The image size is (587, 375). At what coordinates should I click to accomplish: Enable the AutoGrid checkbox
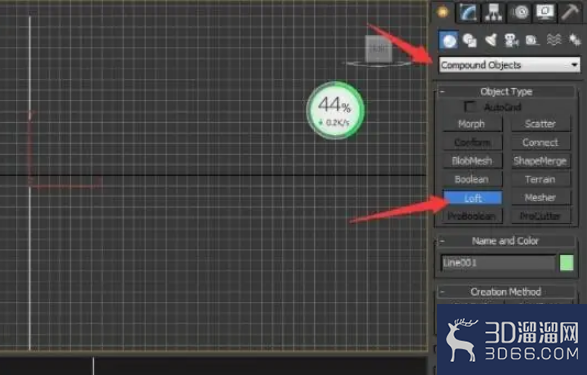tap(469, 107)
